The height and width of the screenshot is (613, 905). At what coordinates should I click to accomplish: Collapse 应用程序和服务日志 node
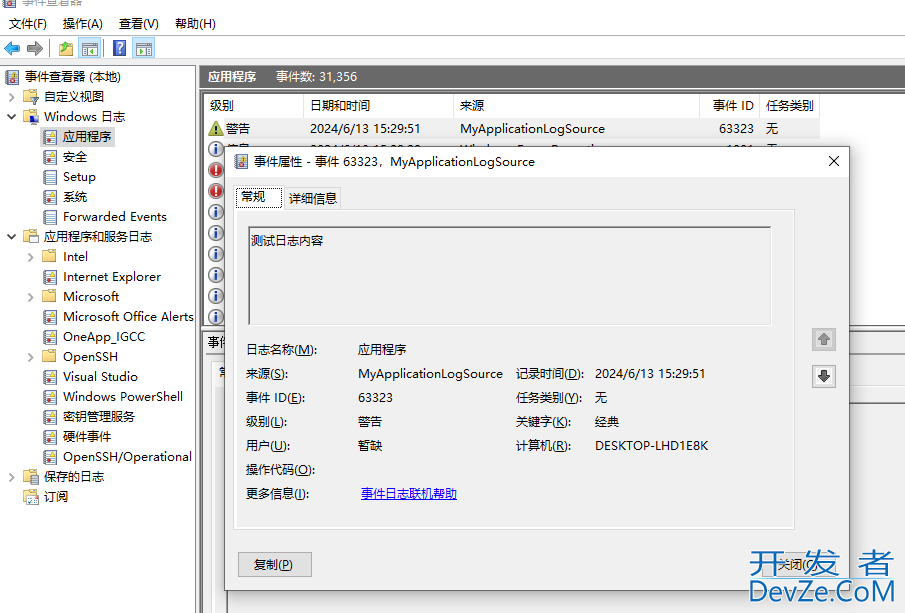tap(12, 237)
